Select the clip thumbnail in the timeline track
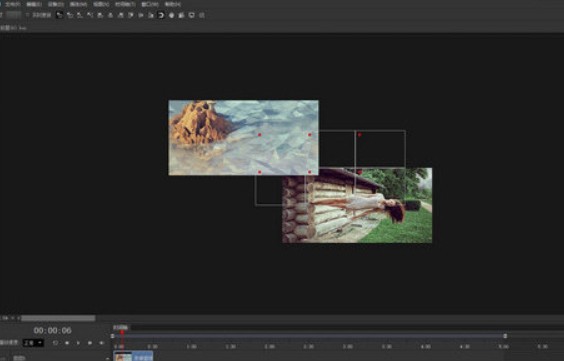 [x=123, y=356]
